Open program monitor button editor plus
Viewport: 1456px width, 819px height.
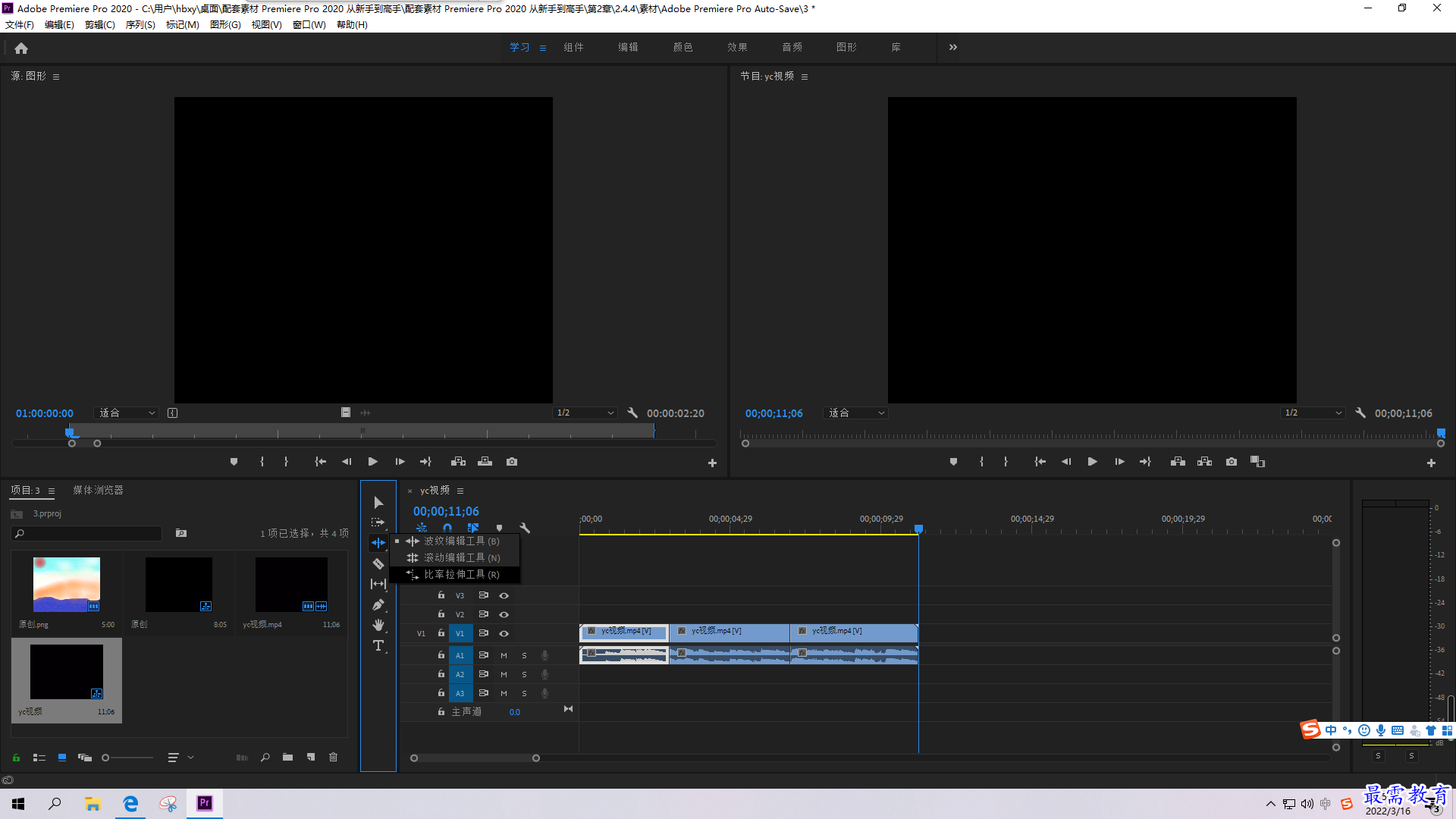[1431, 463]
